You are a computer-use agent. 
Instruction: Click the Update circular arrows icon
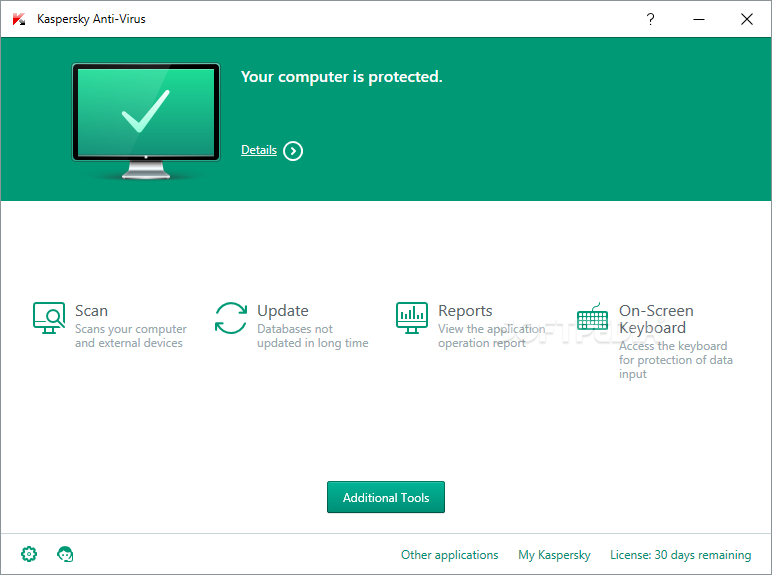tap(231, 318)
